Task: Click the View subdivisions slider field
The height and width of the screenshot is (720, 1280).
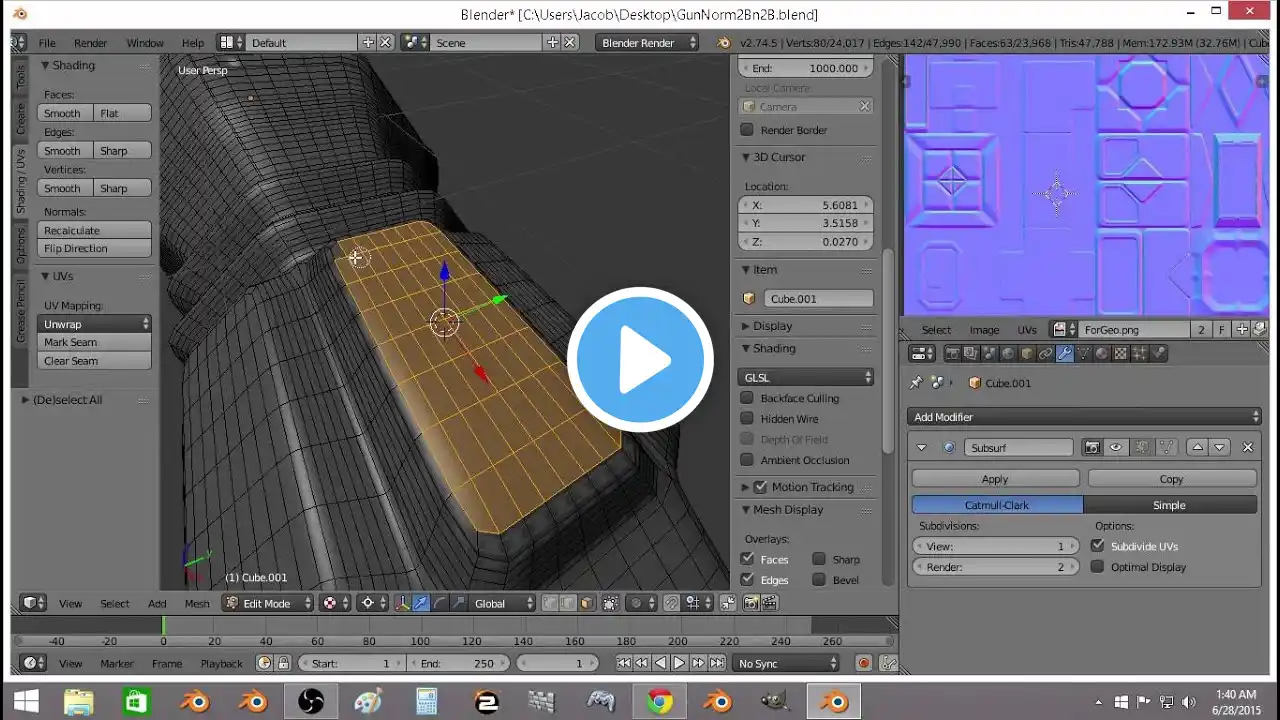Action: point(996,546)
